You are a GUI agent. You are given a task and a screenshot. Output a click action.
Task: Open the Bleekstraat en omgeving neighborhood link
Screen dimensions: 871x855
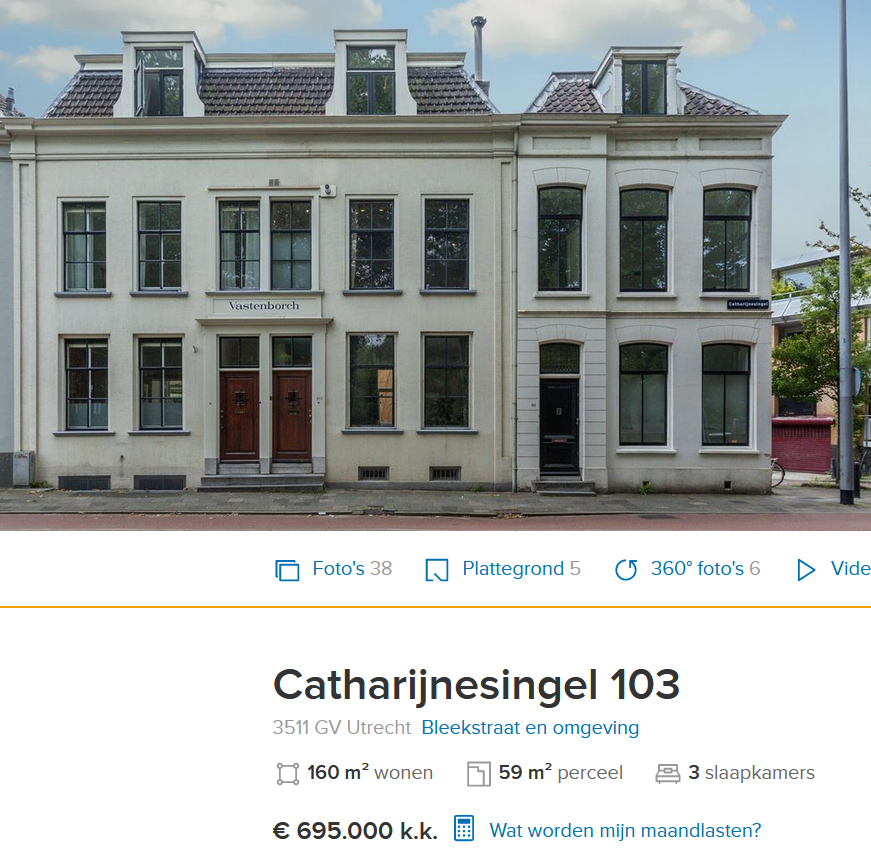[x=530, y=728]
